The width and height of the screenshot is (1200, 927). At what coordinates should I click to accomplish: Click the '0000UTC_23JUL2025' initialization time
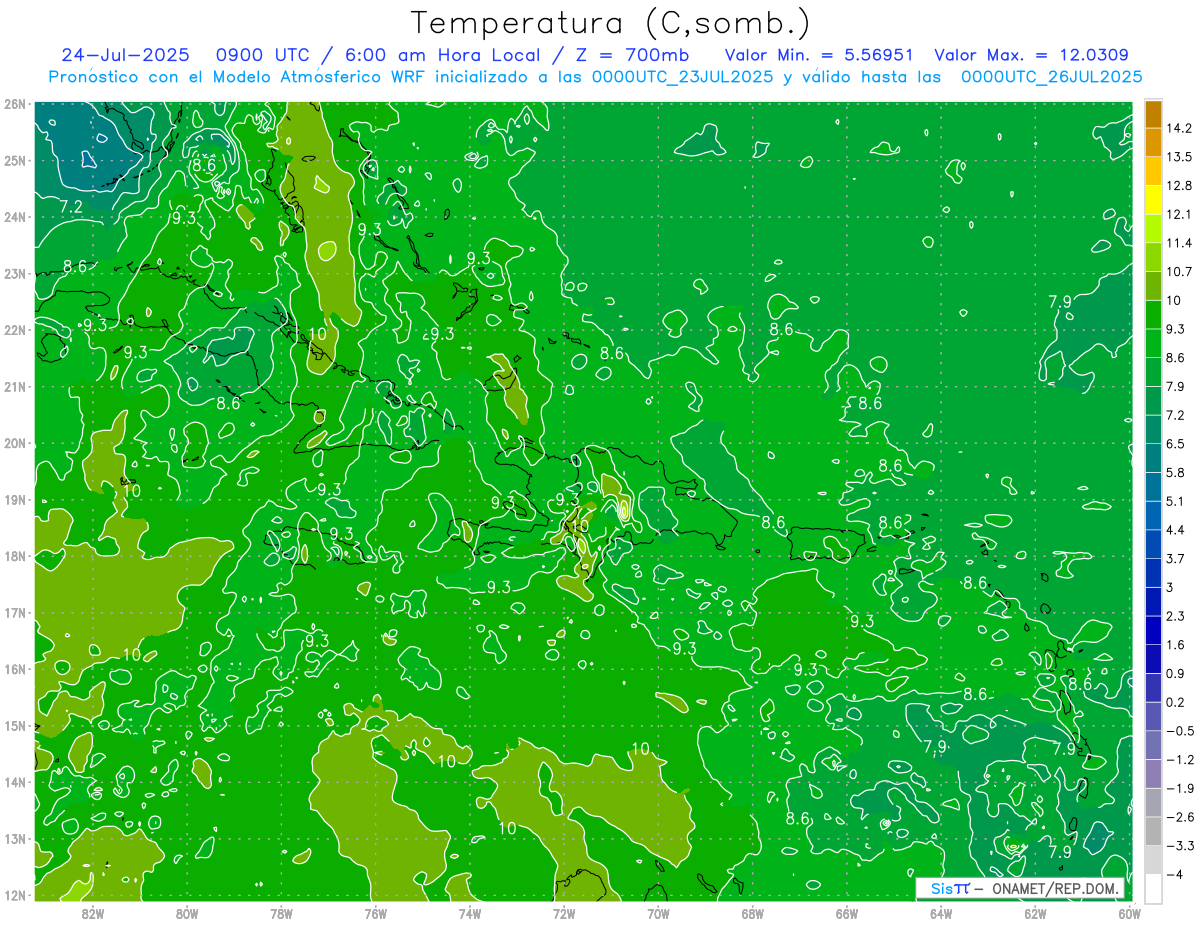coord(682,76)
